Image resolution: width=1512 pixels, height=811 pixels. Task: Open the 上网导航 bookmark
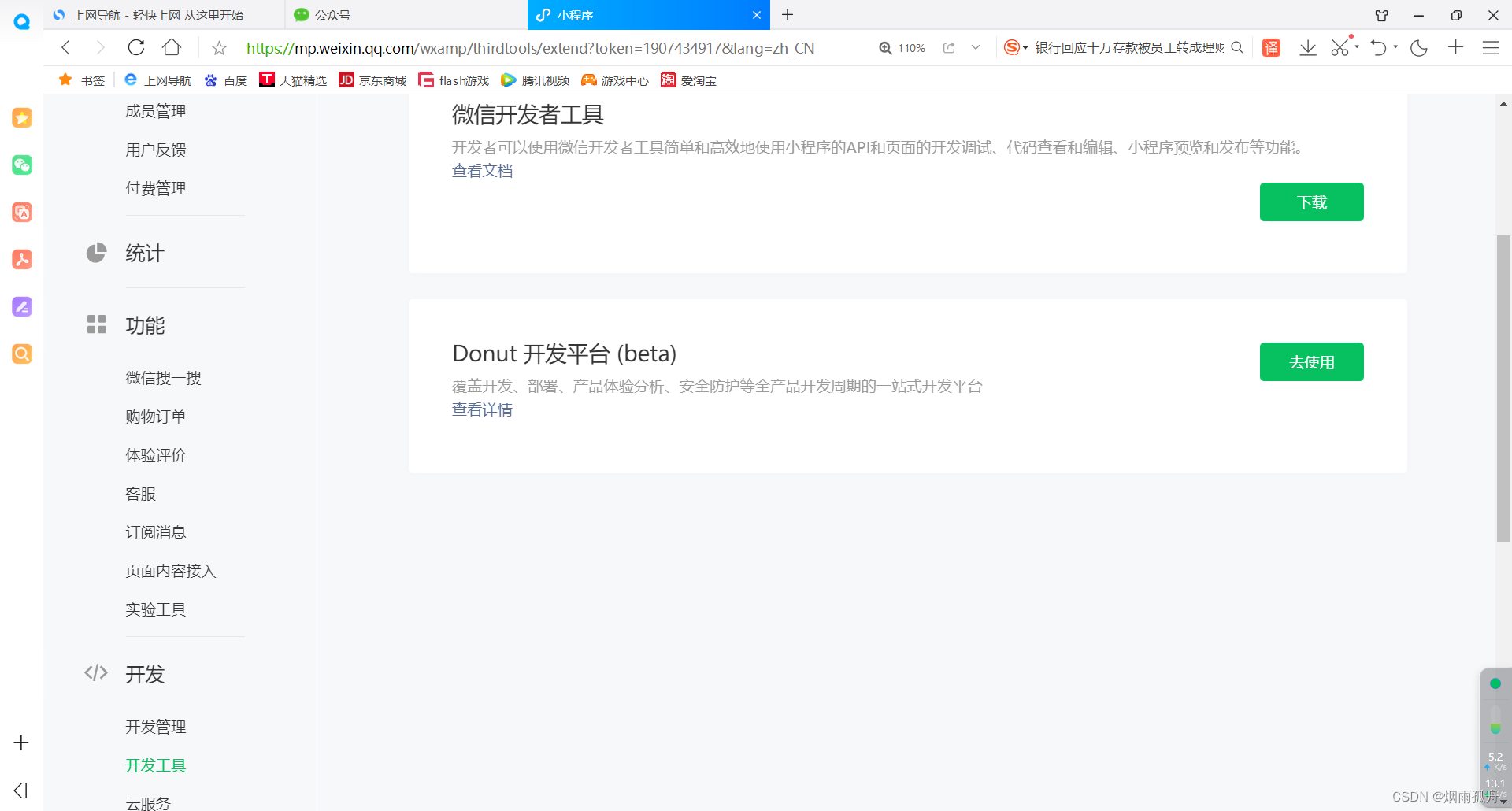pyautogui.click(x=157, y=80)
